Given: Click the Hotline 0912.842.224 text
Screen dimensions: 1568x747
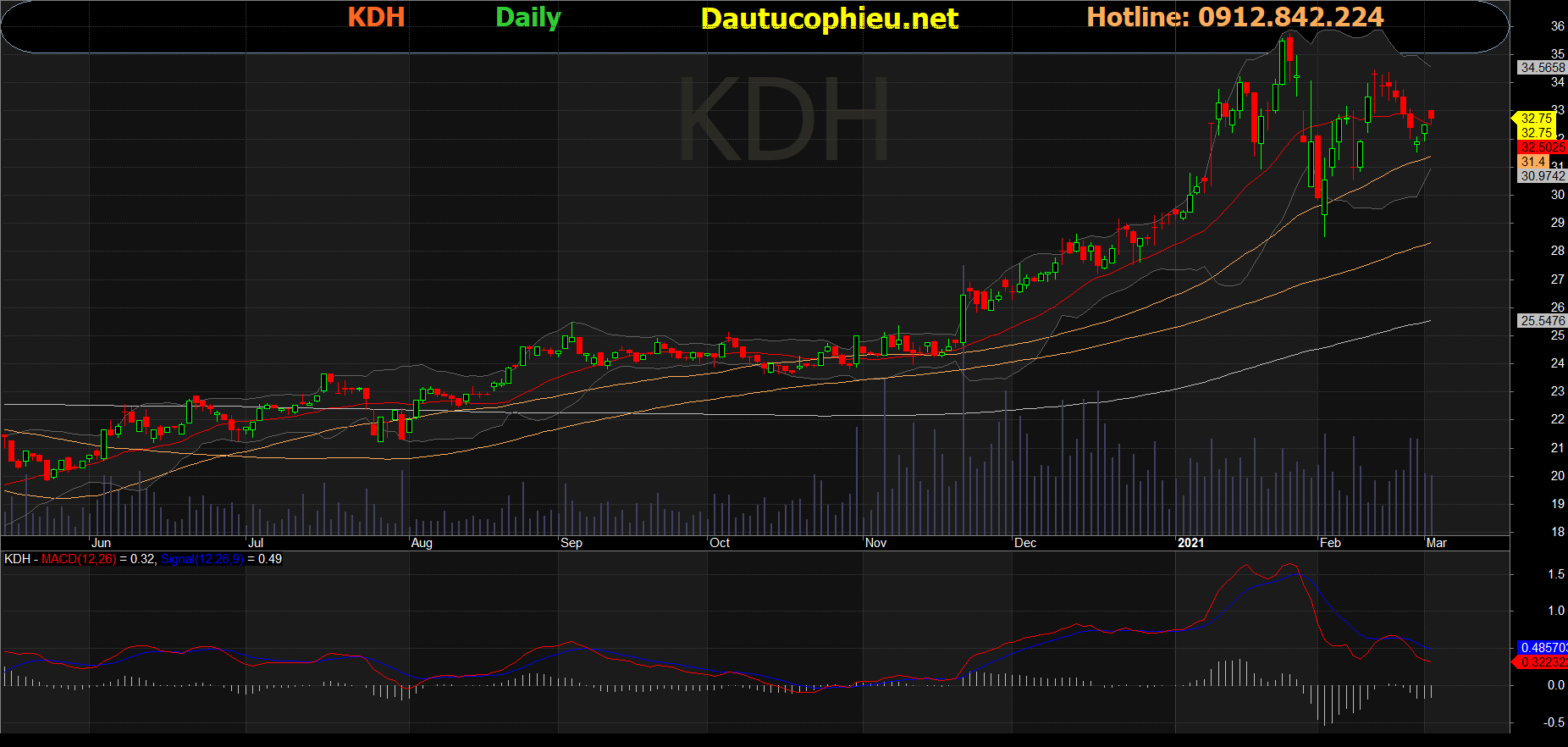Looking at the screenshot, I should (1234, 17).
